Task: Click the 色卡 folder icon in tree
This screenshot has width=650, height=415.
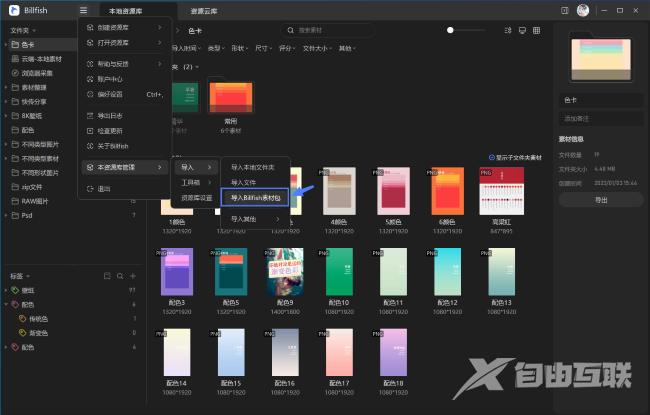Action: [15, 44]
